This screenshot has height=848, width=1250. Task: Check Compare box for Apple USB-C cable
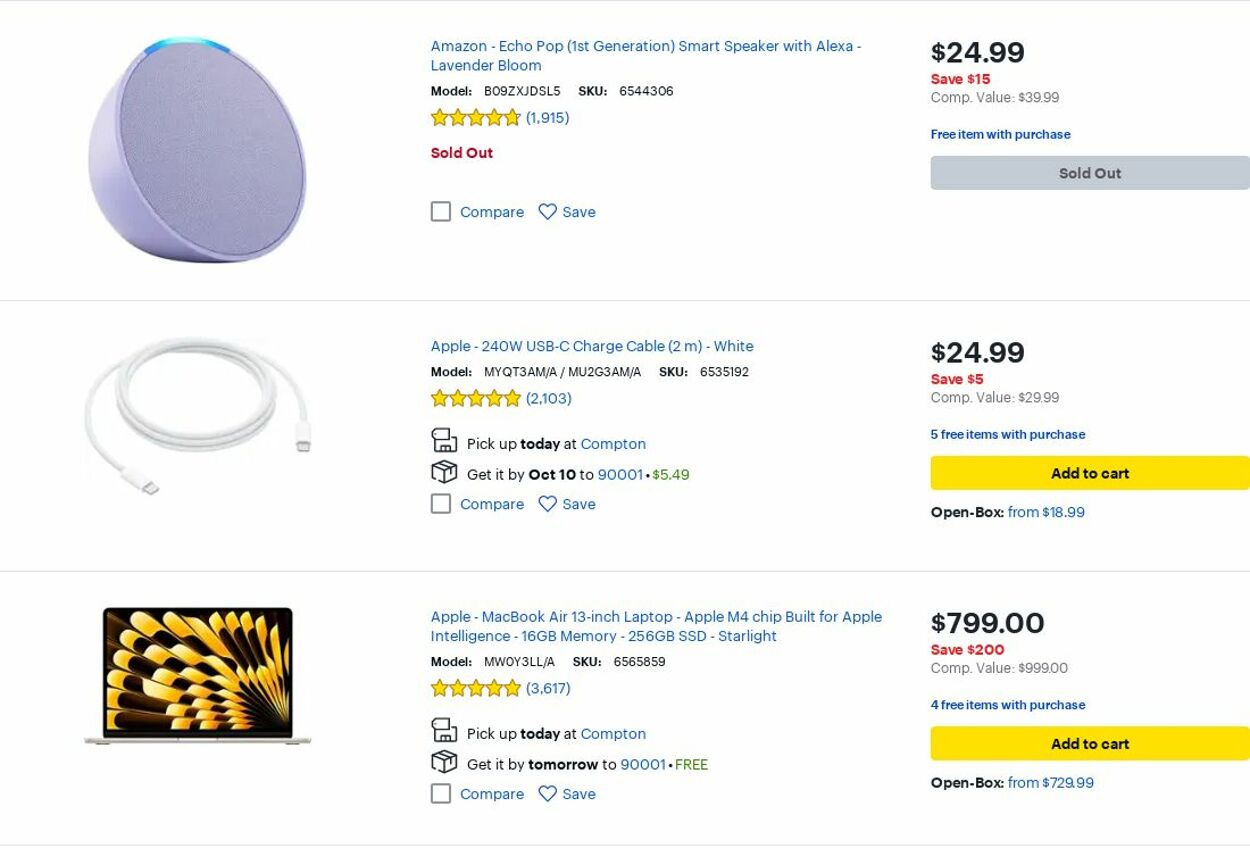441,504
